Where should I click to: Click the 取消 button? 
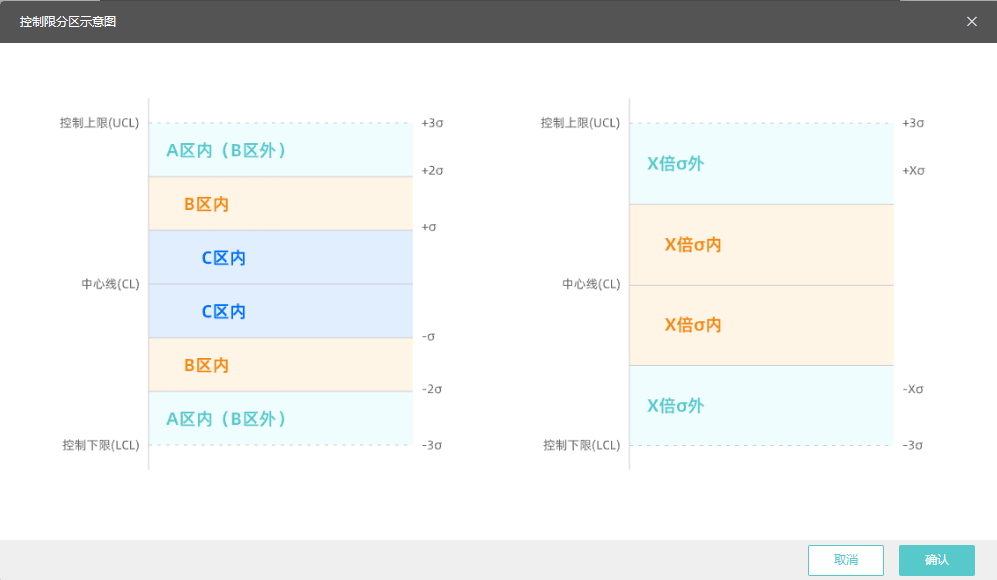click(846, 560)
